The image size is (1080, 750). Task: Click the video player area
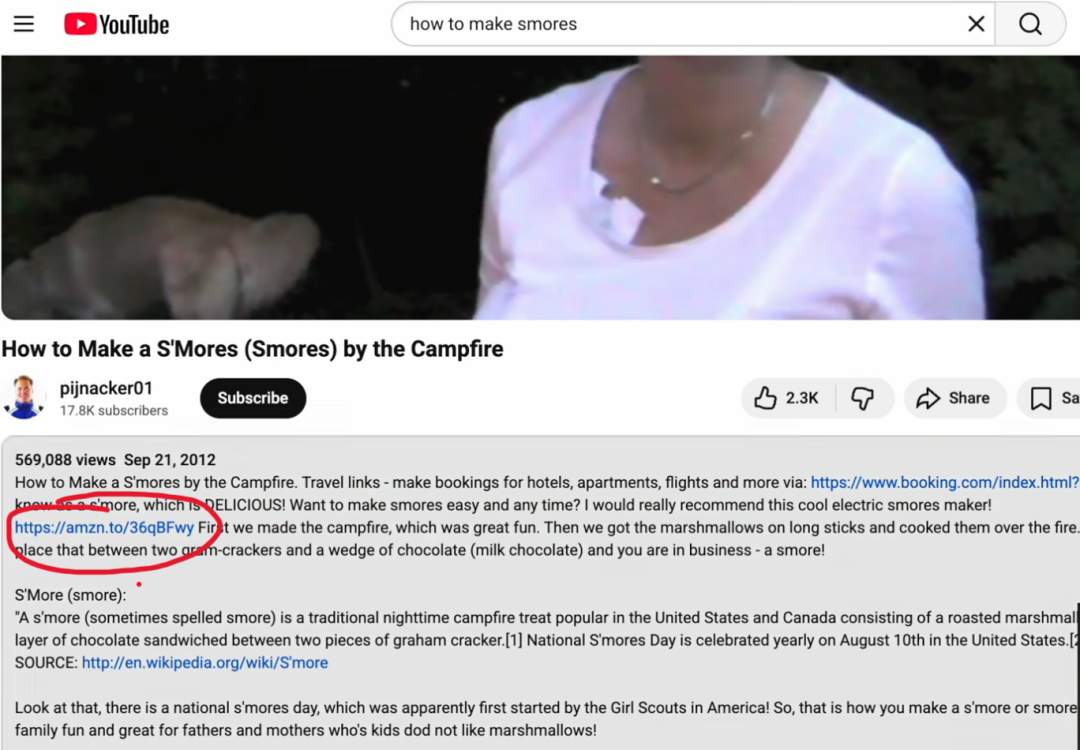pyautogui.click(x=540, y=187)
